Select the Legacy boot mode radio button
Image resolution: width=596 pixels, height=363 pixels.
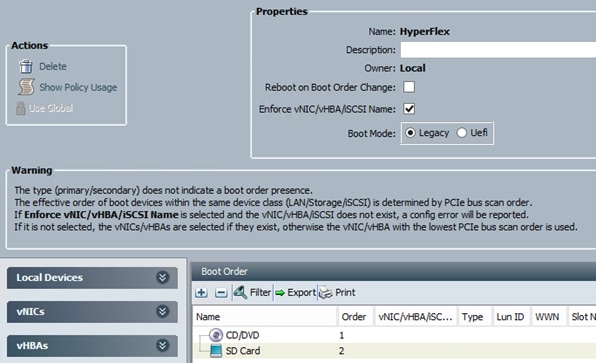pyautogui.click(x=410, y=133)
